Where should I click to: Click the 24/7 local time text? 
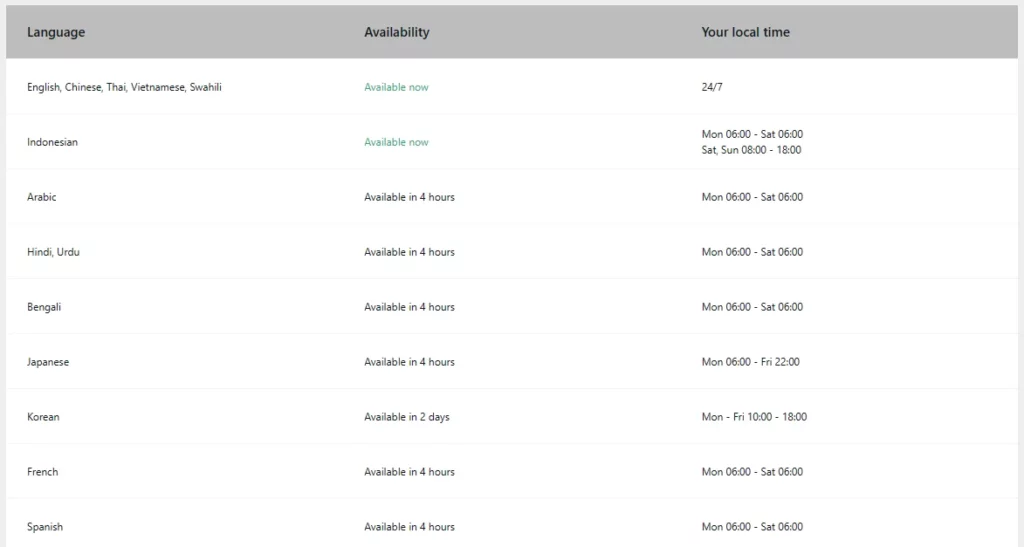(x=712, y=87)
